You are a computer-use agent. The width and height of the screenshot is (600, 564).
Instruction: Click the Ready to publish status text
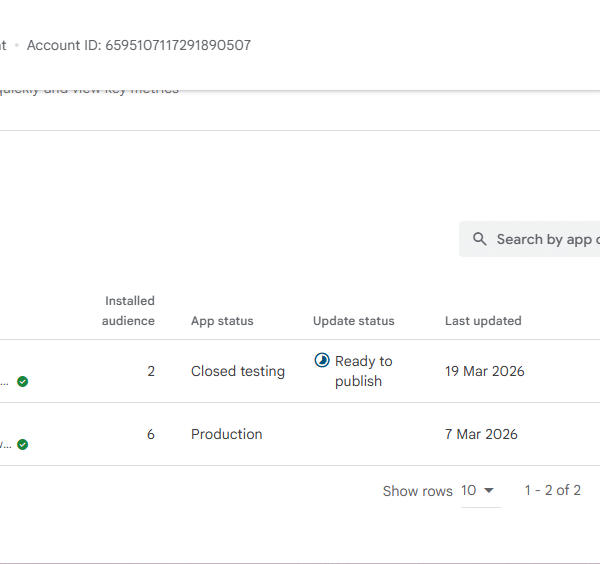[364, 371]
